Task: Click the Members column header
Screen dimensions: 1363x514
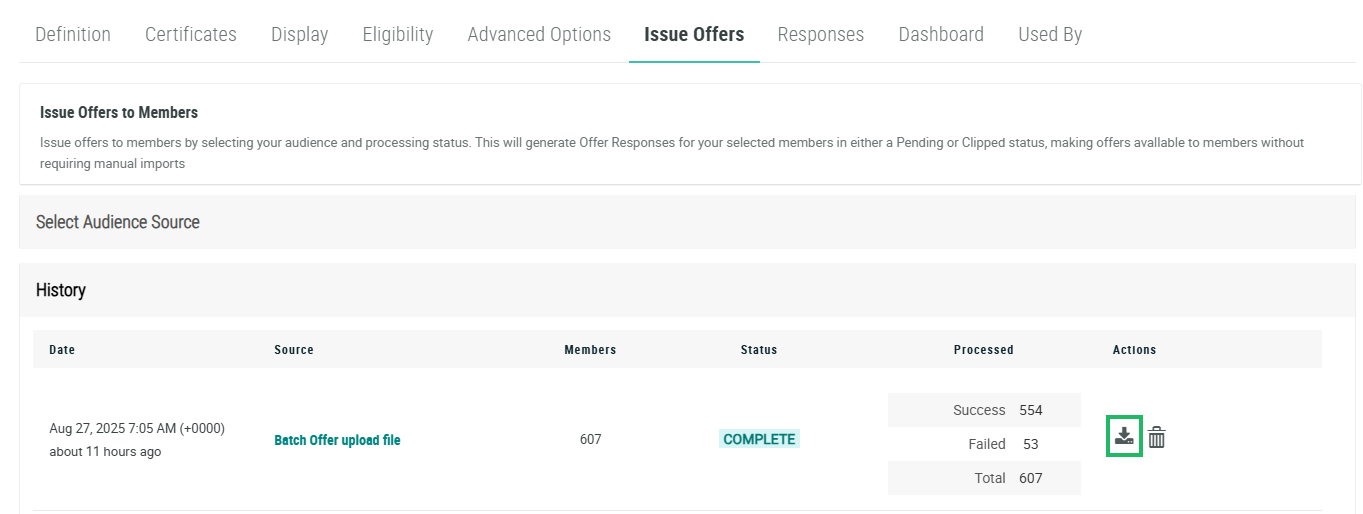Action: (590, 350)
